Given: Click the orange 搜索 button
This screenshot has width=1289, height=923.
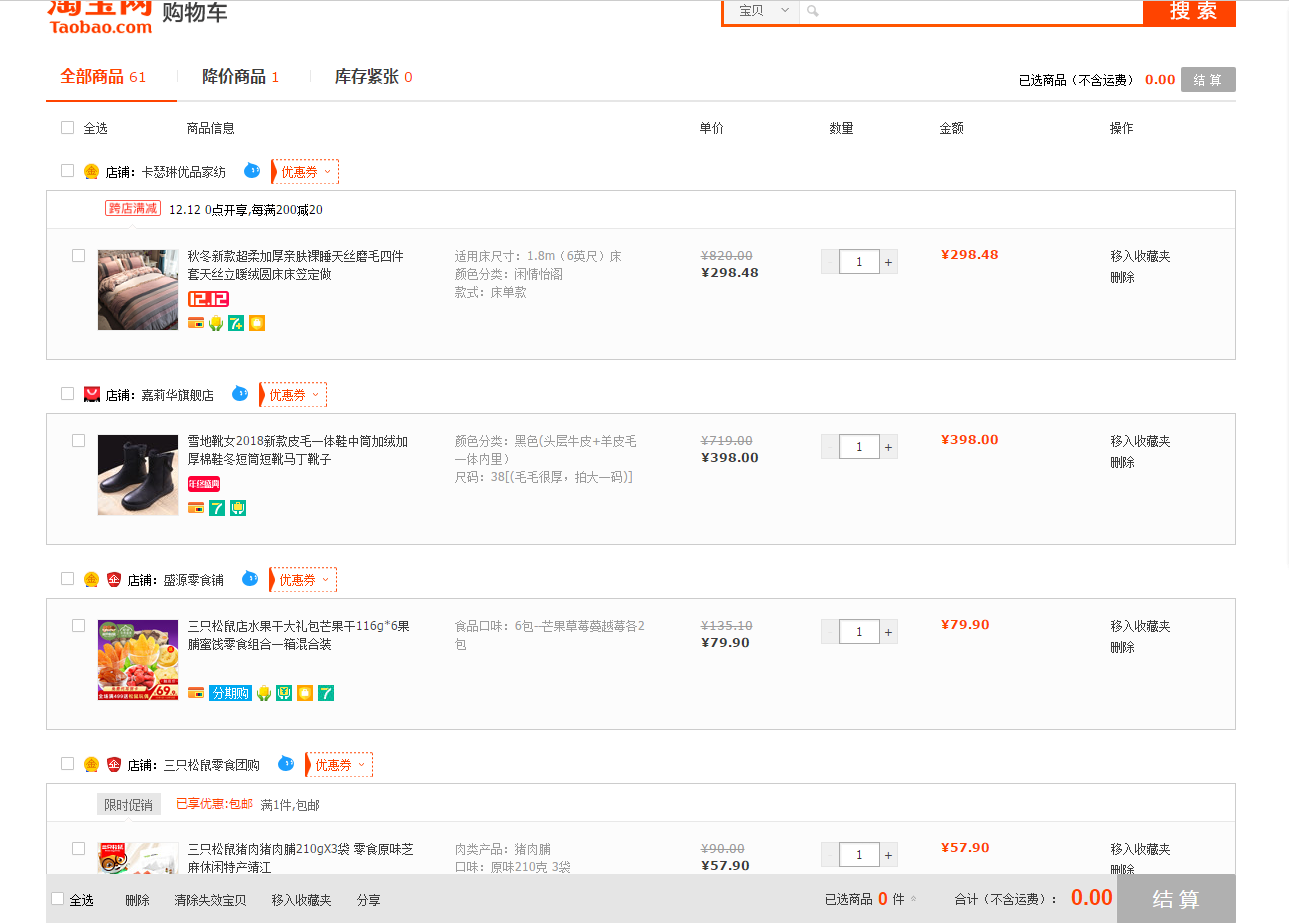Looking at the screenshot, I should (1189, 12).
